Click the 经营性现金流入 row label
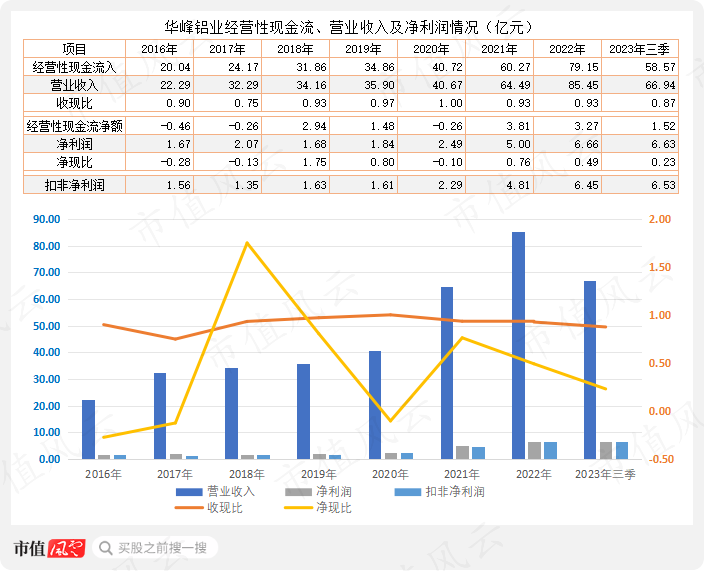This screenshot has height=571, width=704. click(74, 67)
